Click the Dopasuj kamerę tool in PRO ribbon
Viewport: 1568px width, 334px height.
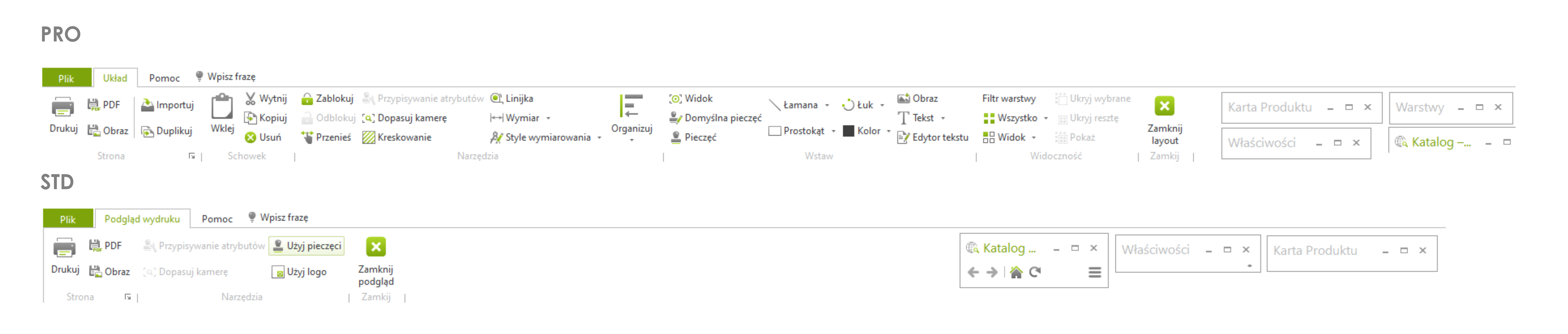[405, 118]
